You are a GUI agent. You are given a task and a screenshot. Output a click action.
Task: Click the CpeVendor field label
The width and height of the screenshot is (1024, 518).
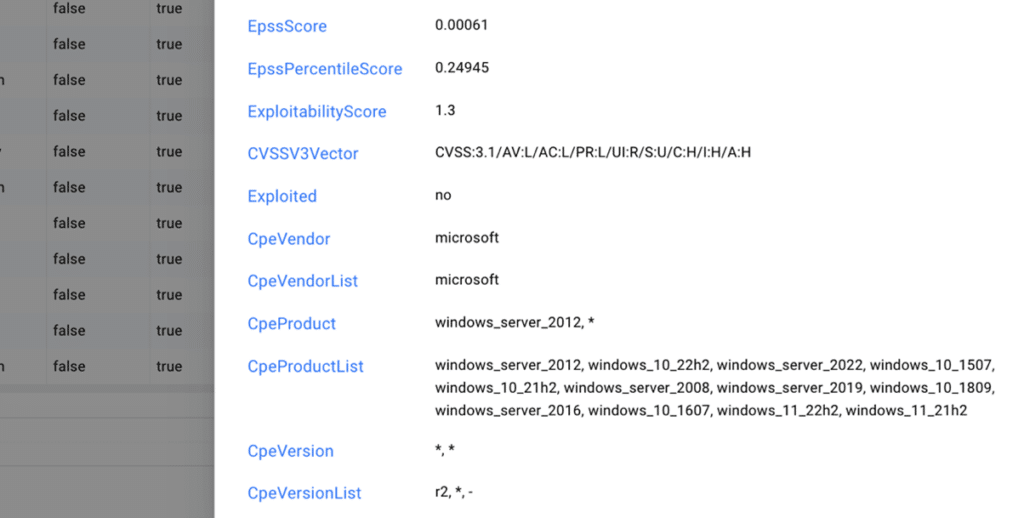[289, 239]
